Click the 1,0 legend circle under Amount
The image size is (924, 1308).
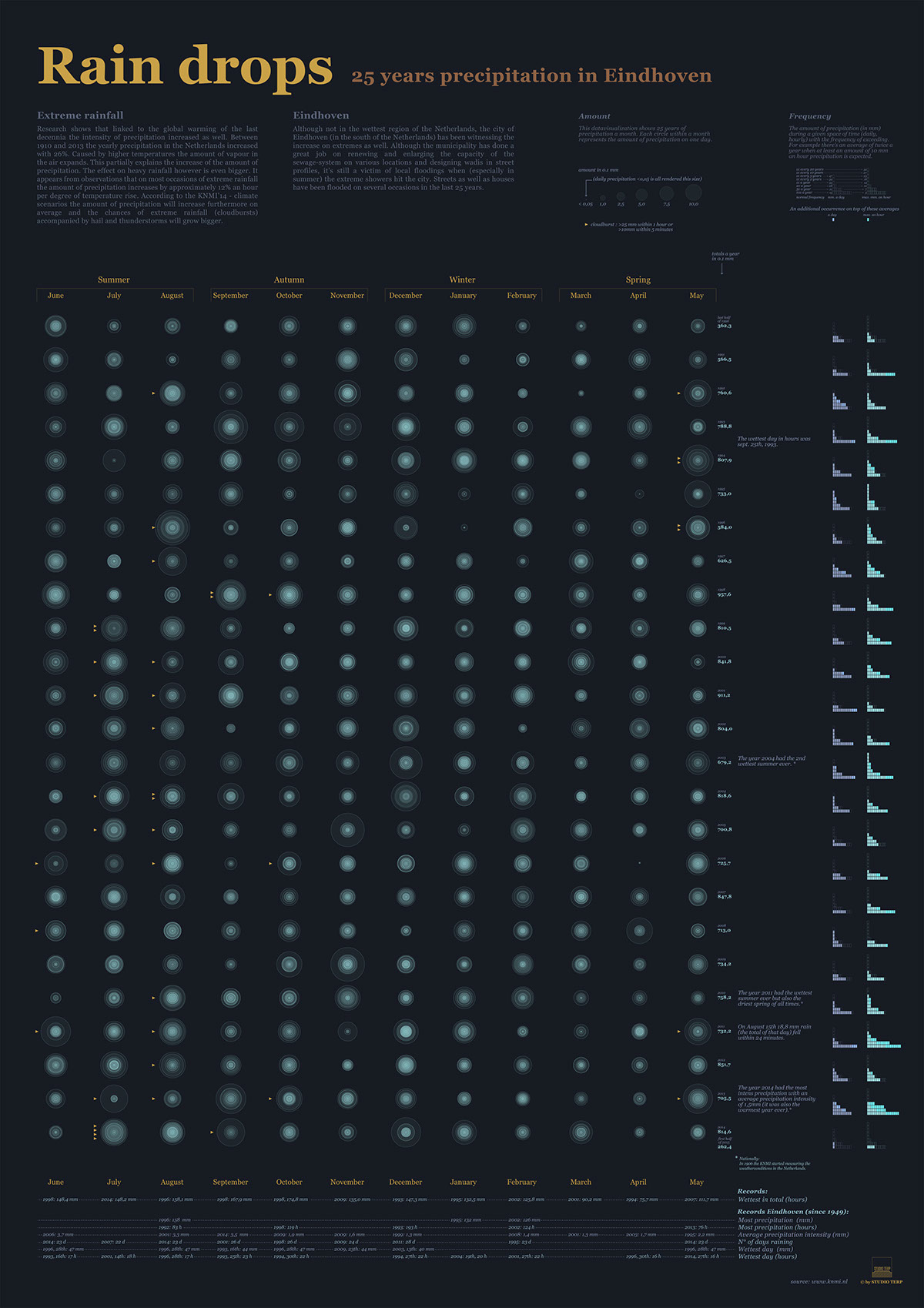[x=603, y=198]
